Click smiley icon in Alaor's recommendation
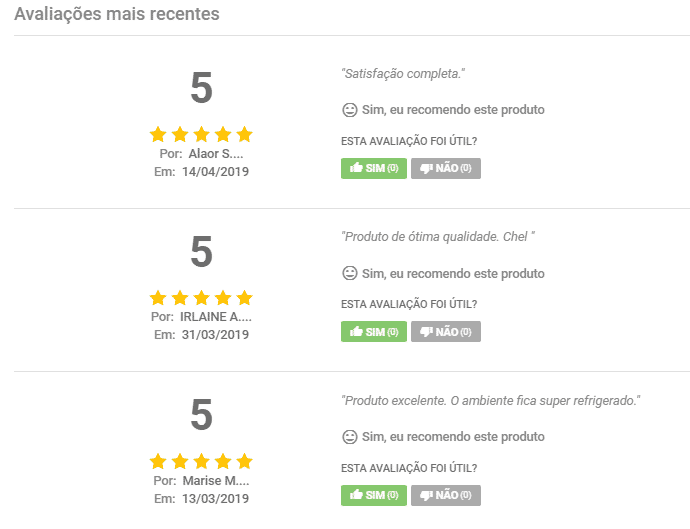The height and width of the screenshot is (529, 690). point(350,109)
